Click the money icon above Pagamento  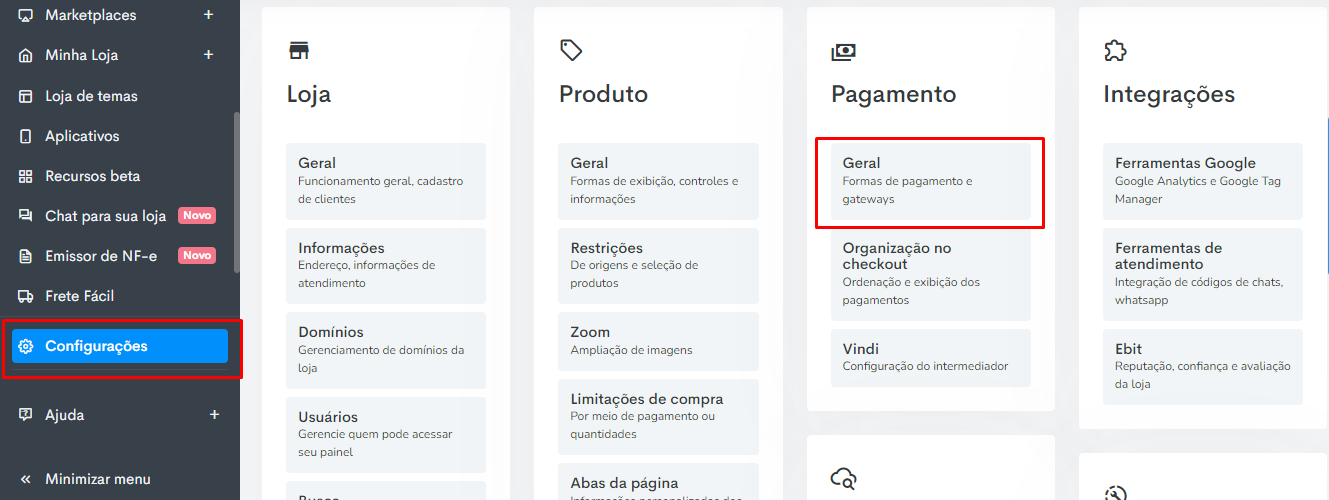(843, 51)
